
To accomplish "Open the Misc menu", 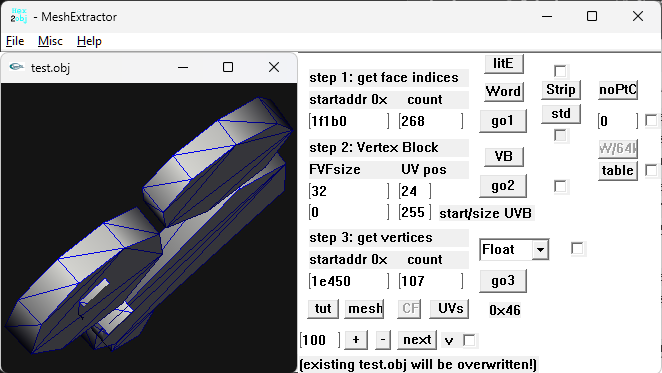I will point(50,41).
